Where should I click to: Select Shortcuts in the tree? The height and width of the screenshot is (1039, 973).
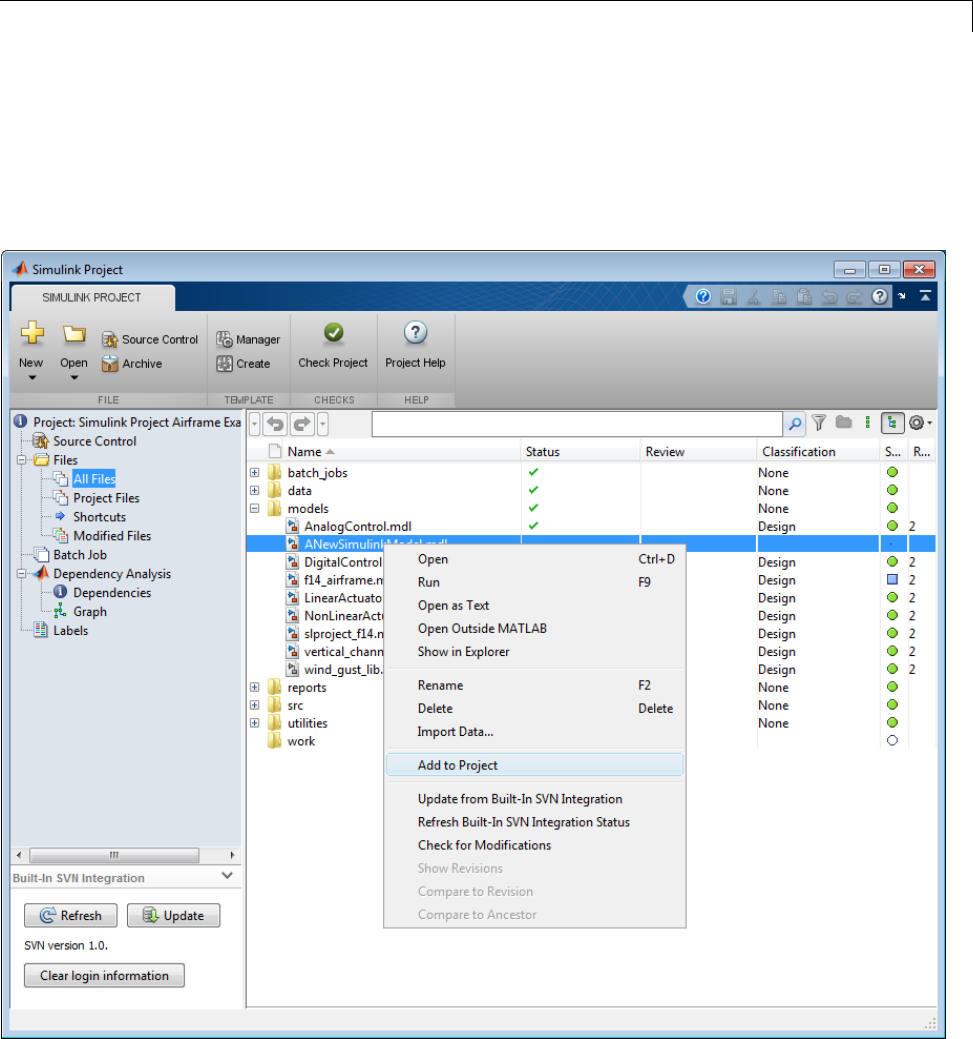pos(99,517)
